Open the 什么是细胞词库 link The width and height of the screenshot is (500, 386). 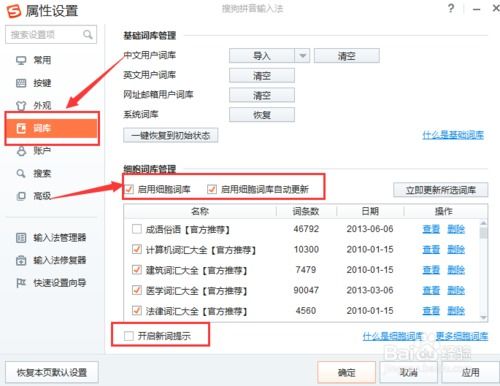(x=393, y=336)
